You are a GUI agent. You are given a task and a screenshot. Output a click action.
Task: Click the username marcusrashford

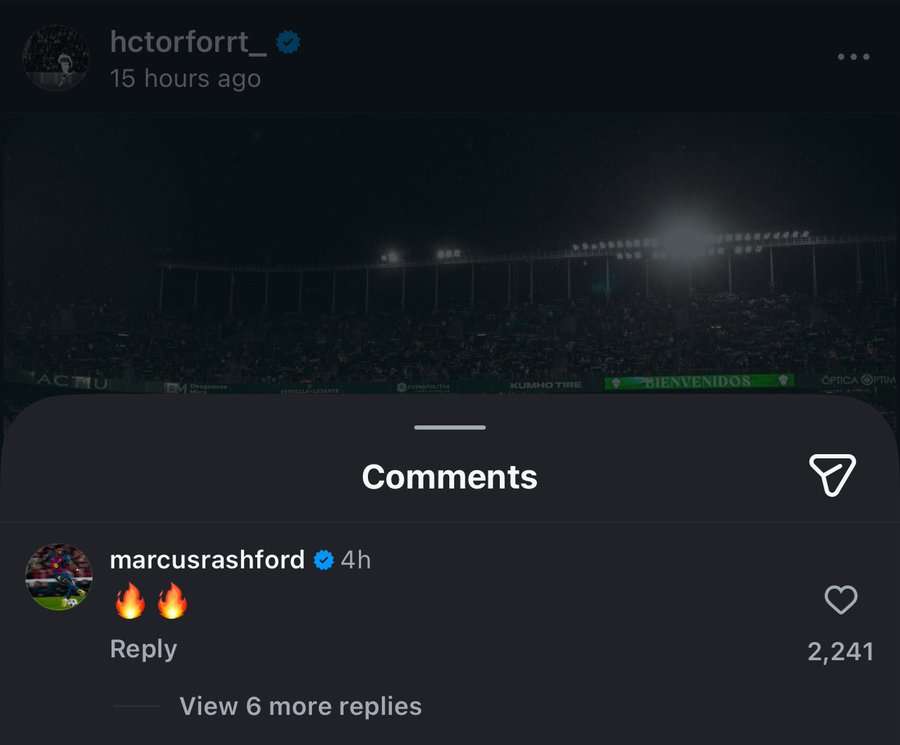208,560
